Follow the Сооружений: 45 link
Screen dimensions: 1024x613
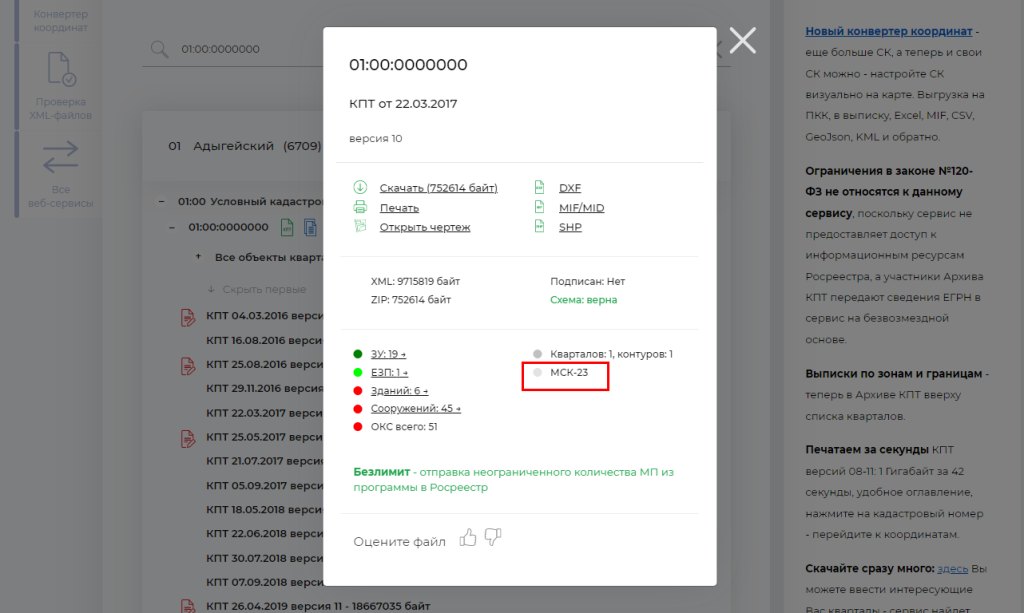tap(415, 408)
